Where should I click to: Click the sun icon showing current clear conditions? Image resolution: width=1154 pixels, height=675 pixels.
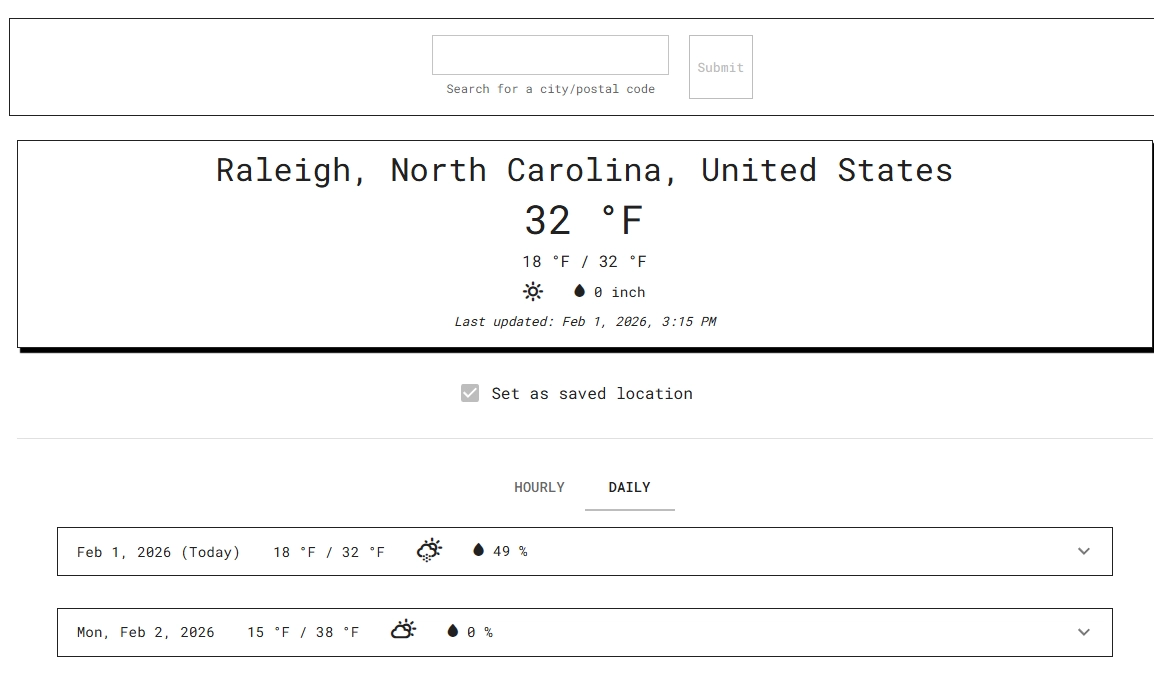(533, 291)
